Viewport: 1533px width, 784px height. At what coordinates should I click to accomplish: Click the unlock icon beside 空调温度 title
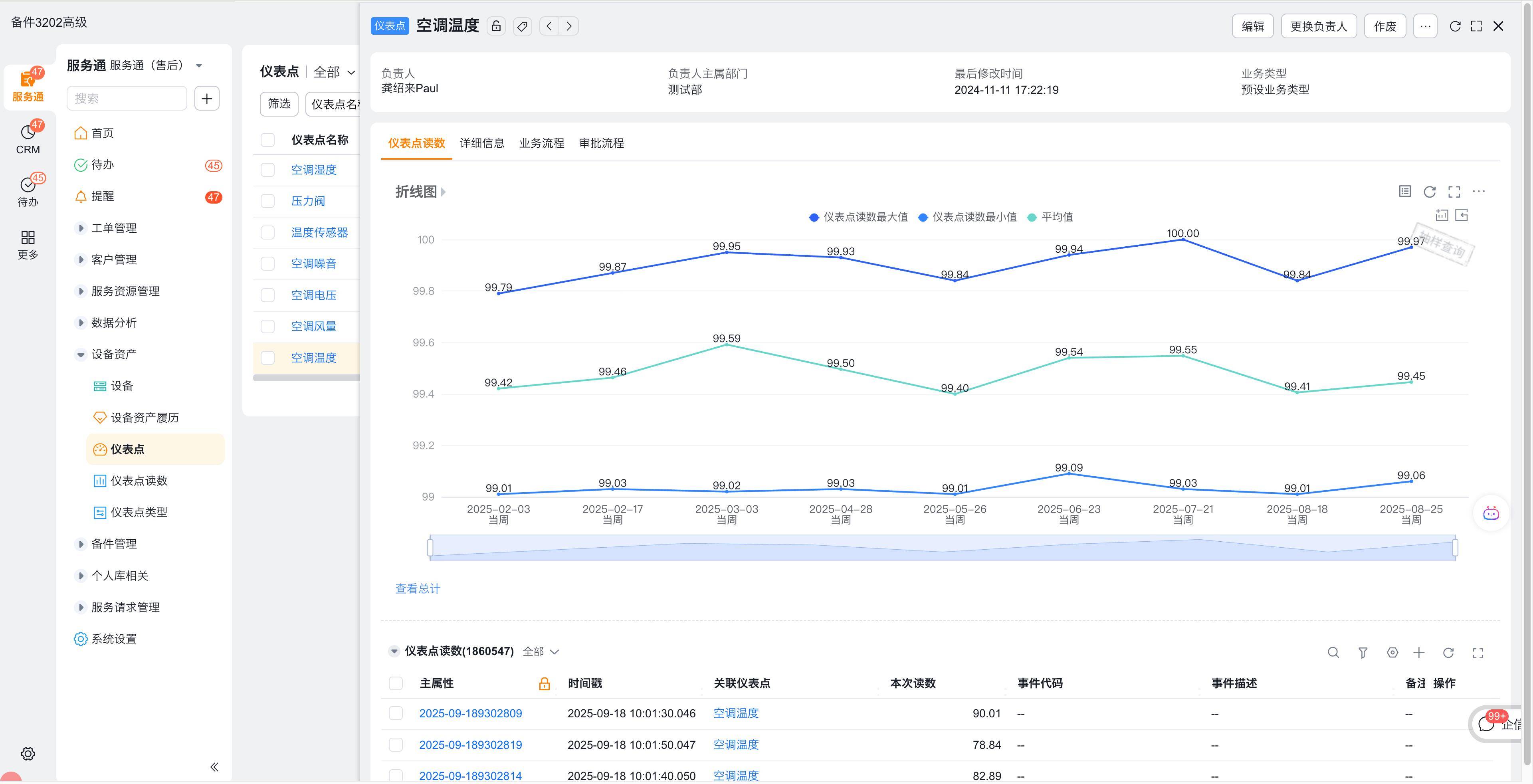pos(496,26)
